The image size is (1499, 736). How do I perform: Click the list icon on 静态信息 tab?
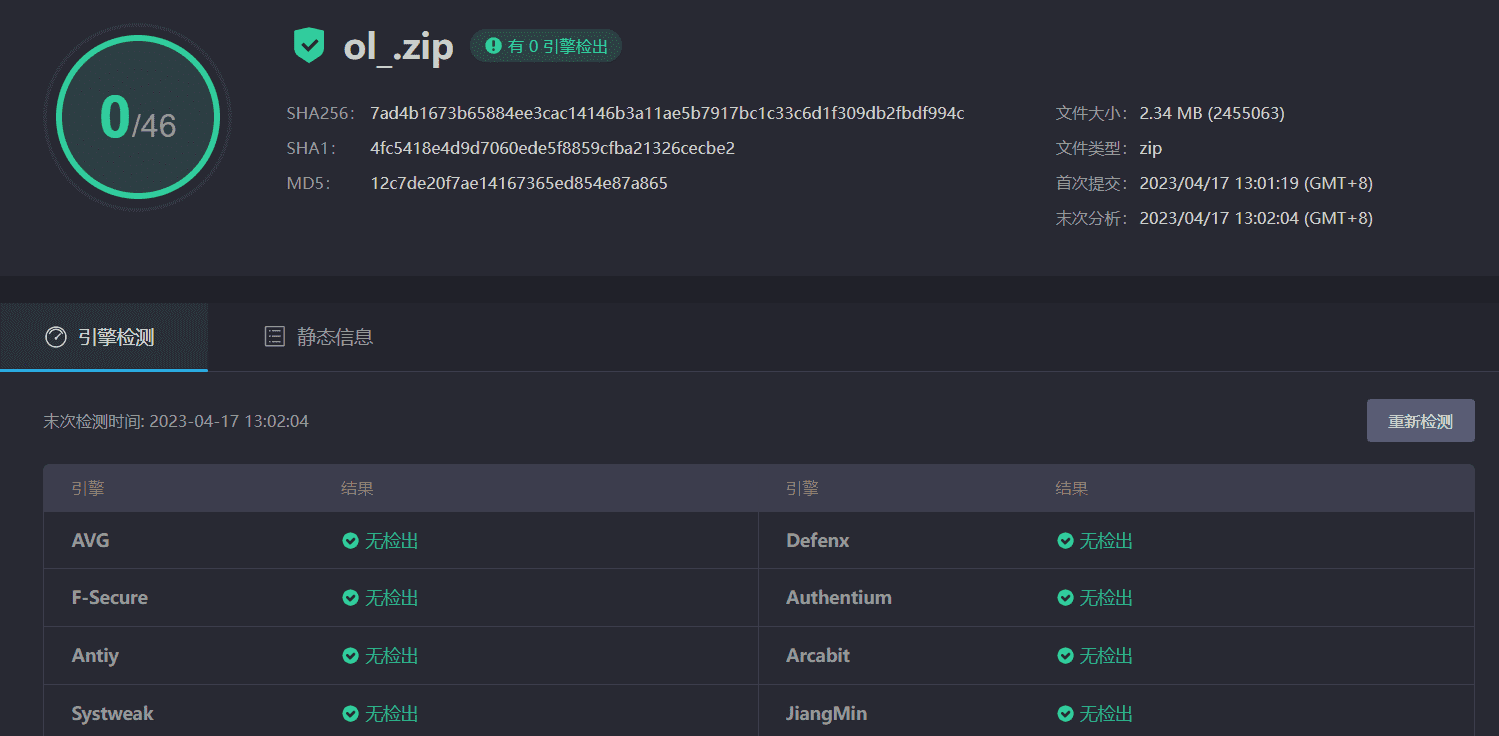[x=274, y=337]
